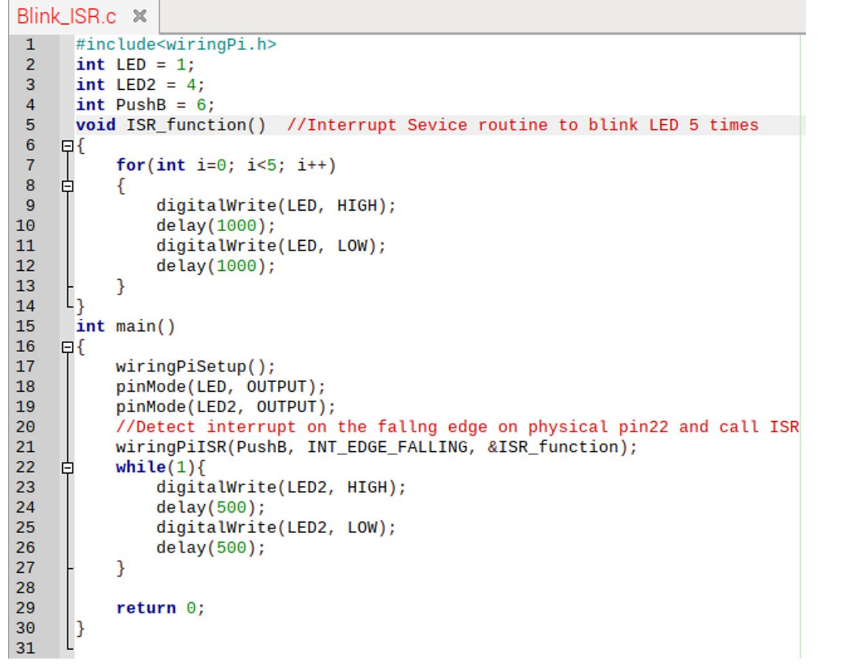The image size is (856, 667).
Task: Click the 'while(1){' statement
Action: tap(160, 467)
